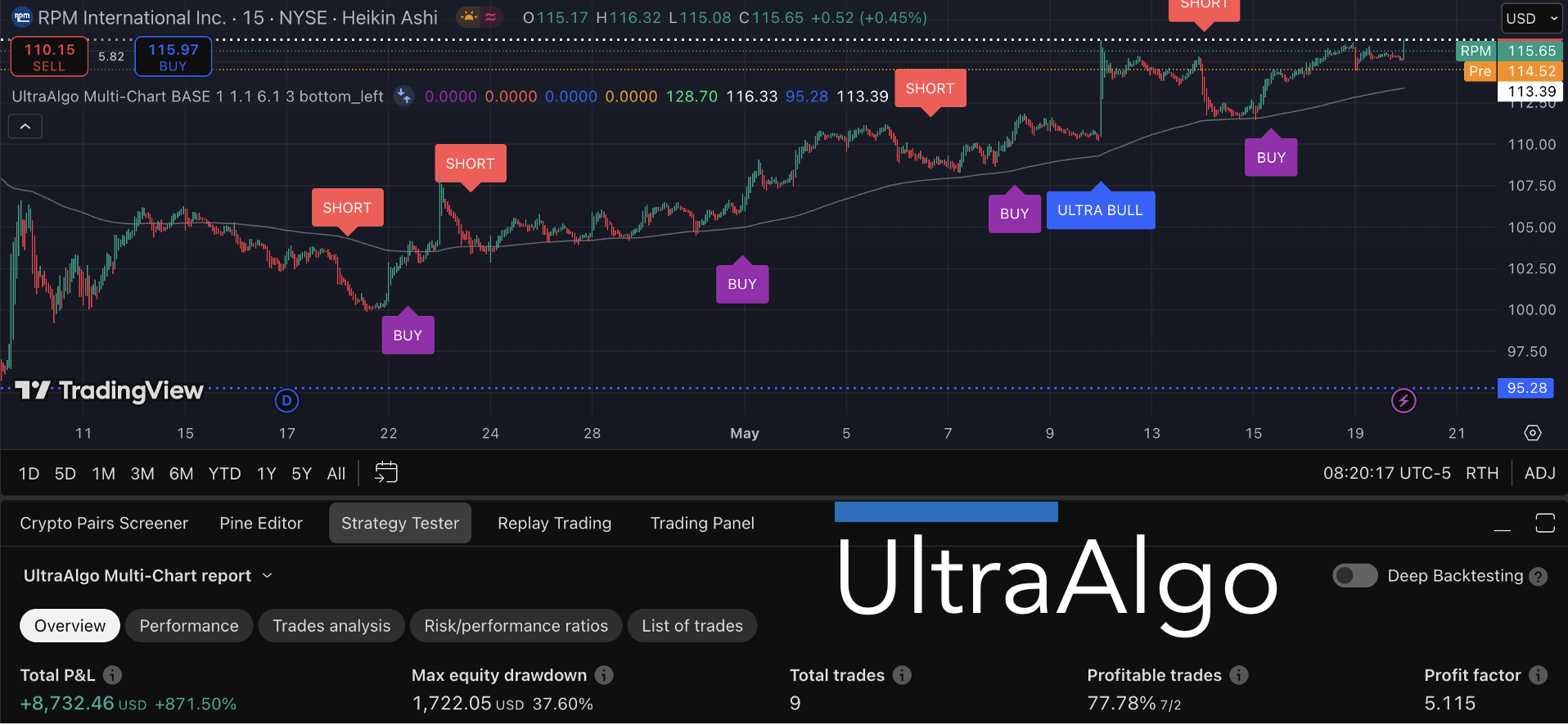Select the 5Y time range
The height and width of the screenshot is (725, 1568).
(x=301, y=474)
